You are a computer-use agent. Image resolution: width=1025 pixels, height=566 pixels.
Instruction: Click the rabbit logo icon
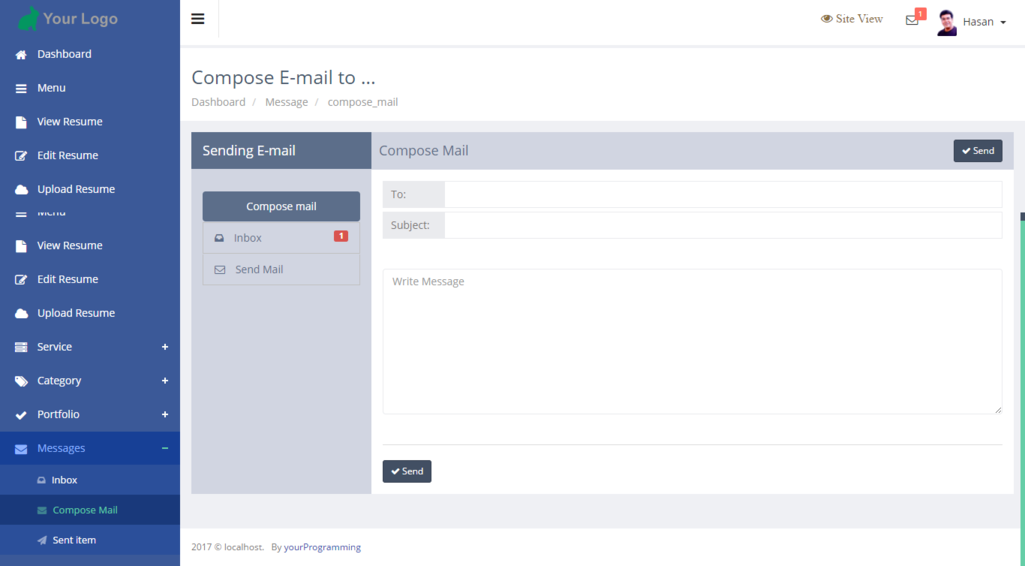pos(28,18)
